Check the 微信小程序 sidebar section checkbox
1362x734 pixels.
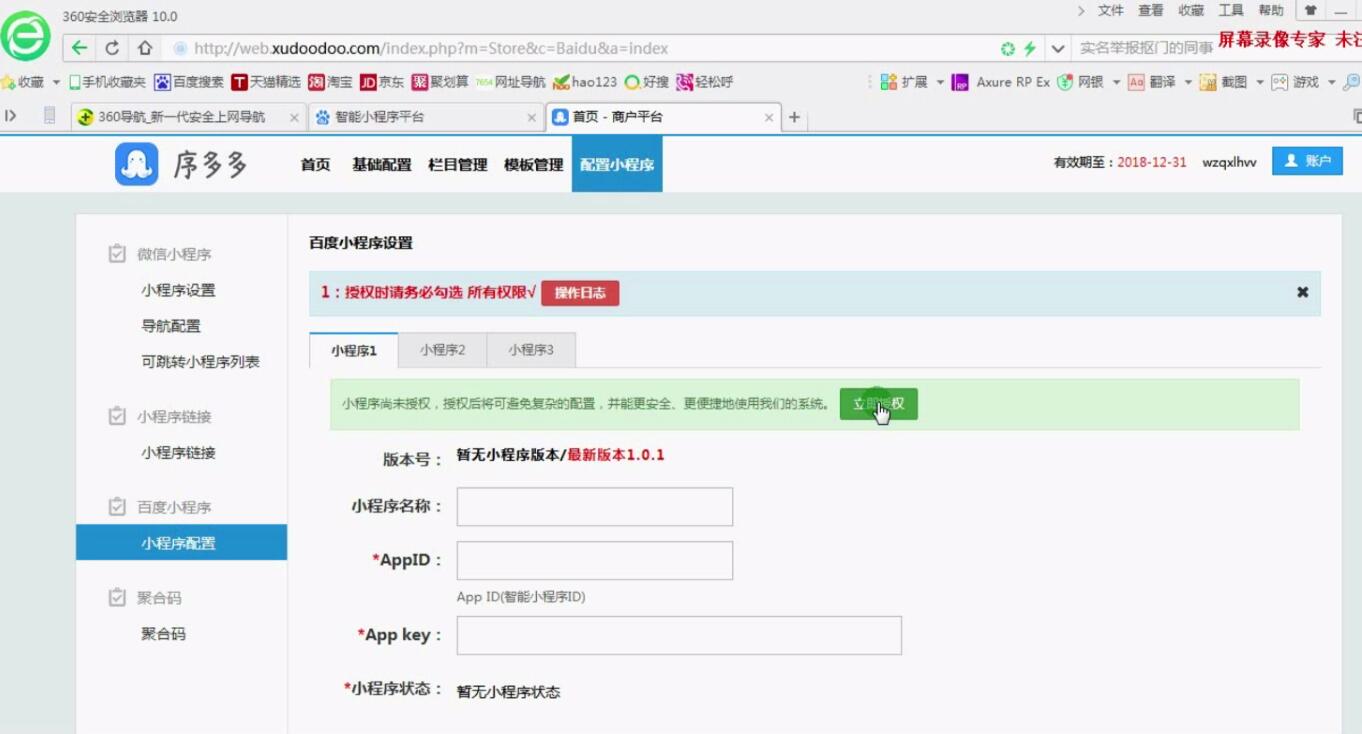pos(117,253)
